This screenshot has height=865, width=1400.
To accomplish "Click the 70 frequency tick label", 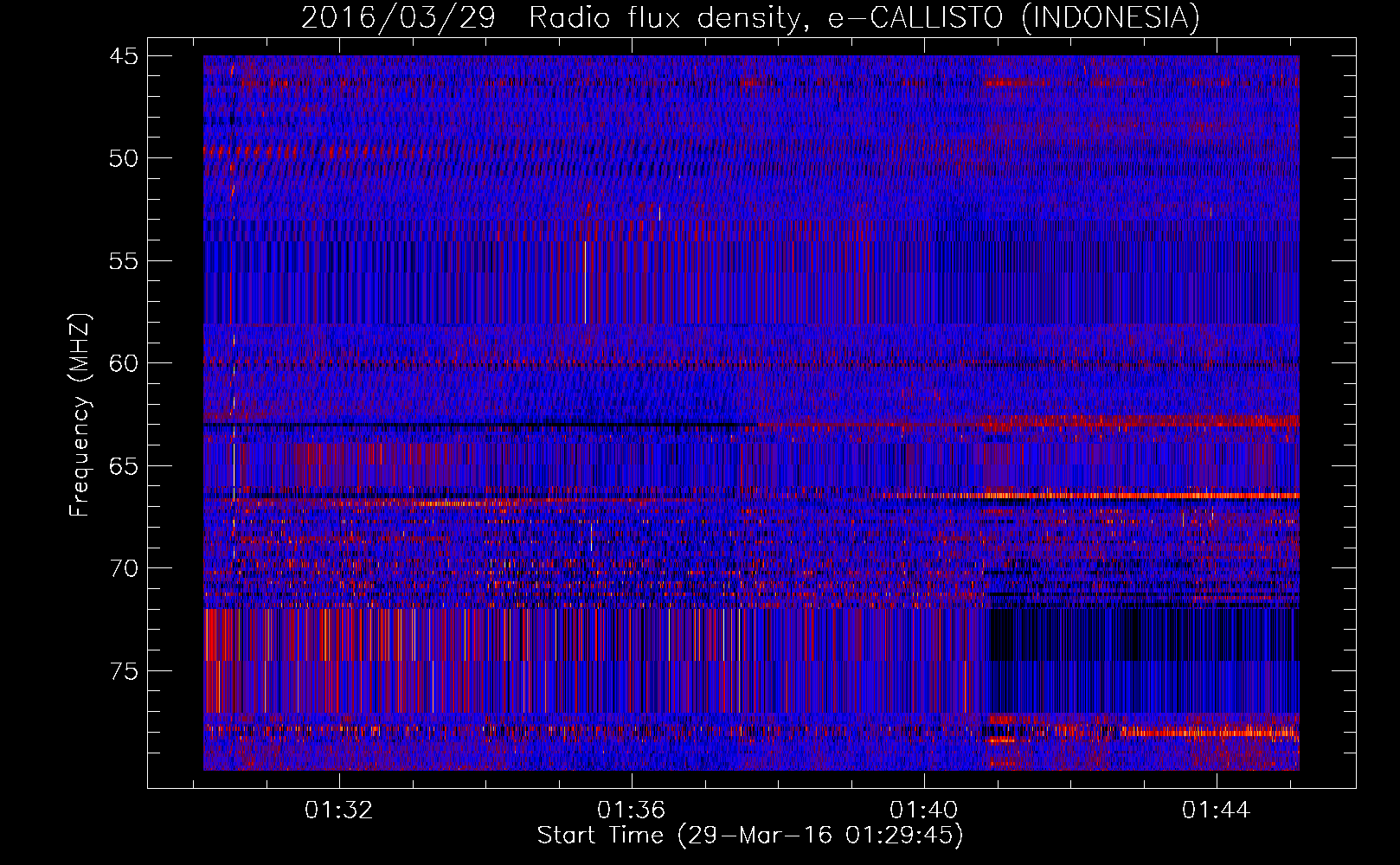I will pyautogui.click(x=124, y=568).
